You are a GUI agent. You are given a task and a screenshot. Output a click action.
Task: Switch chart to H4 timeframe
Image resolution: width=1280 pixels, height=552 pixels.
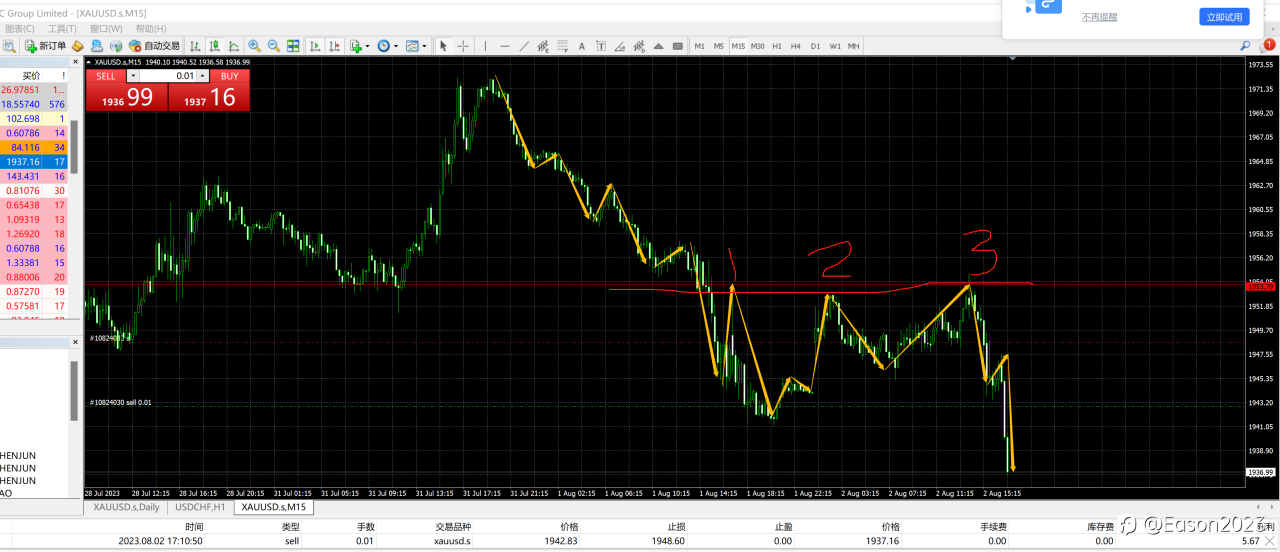796,46
